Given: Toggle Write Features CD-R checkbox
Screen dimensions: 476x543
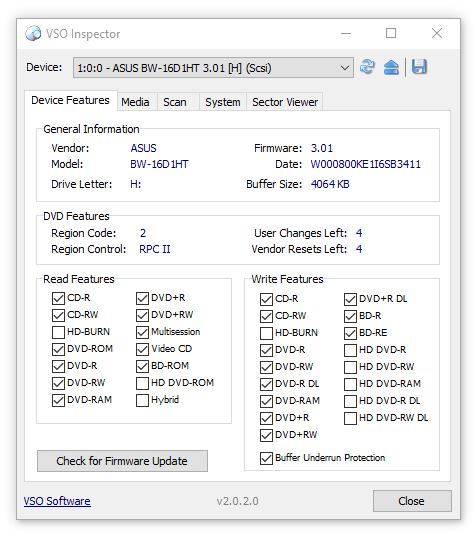Looking at the screenshot, I should click(x=266, y=299).
